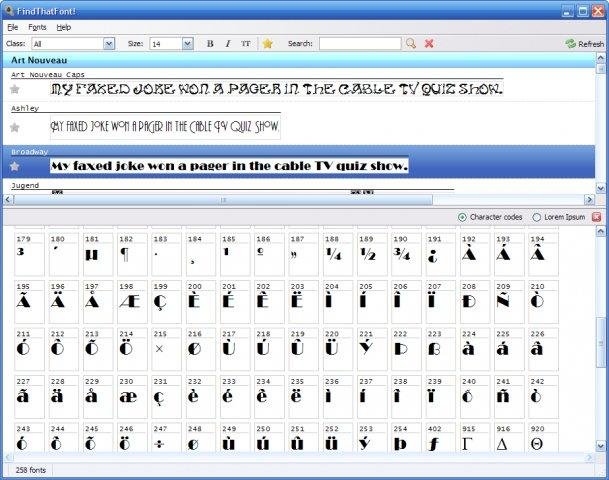This screenshot has height=480, width=609.
Task: Select character cell 920 Theta
Action: pos(543,438)
